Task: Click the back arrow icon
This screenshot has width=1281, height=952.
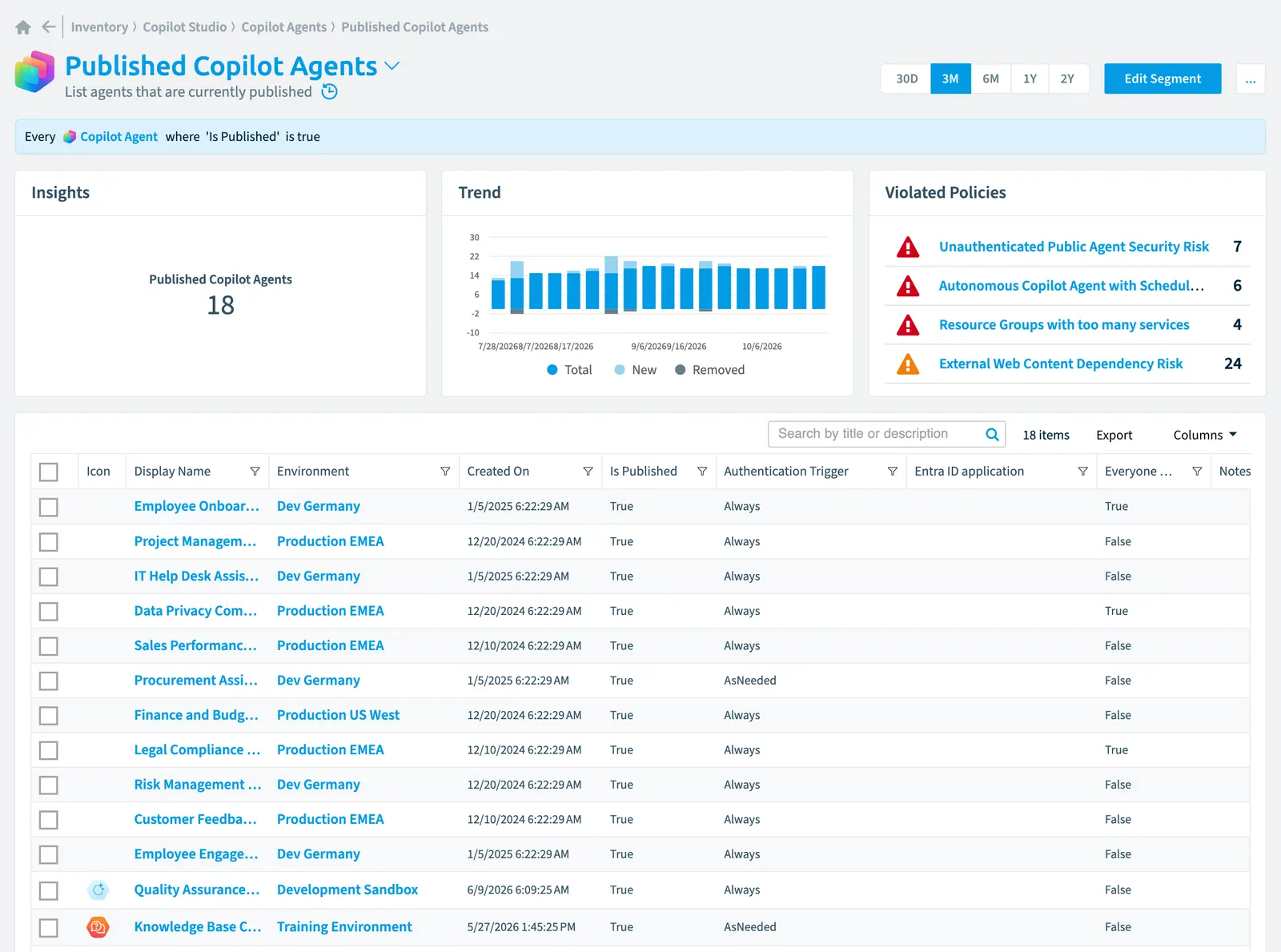Action: [x=49, y=27]
